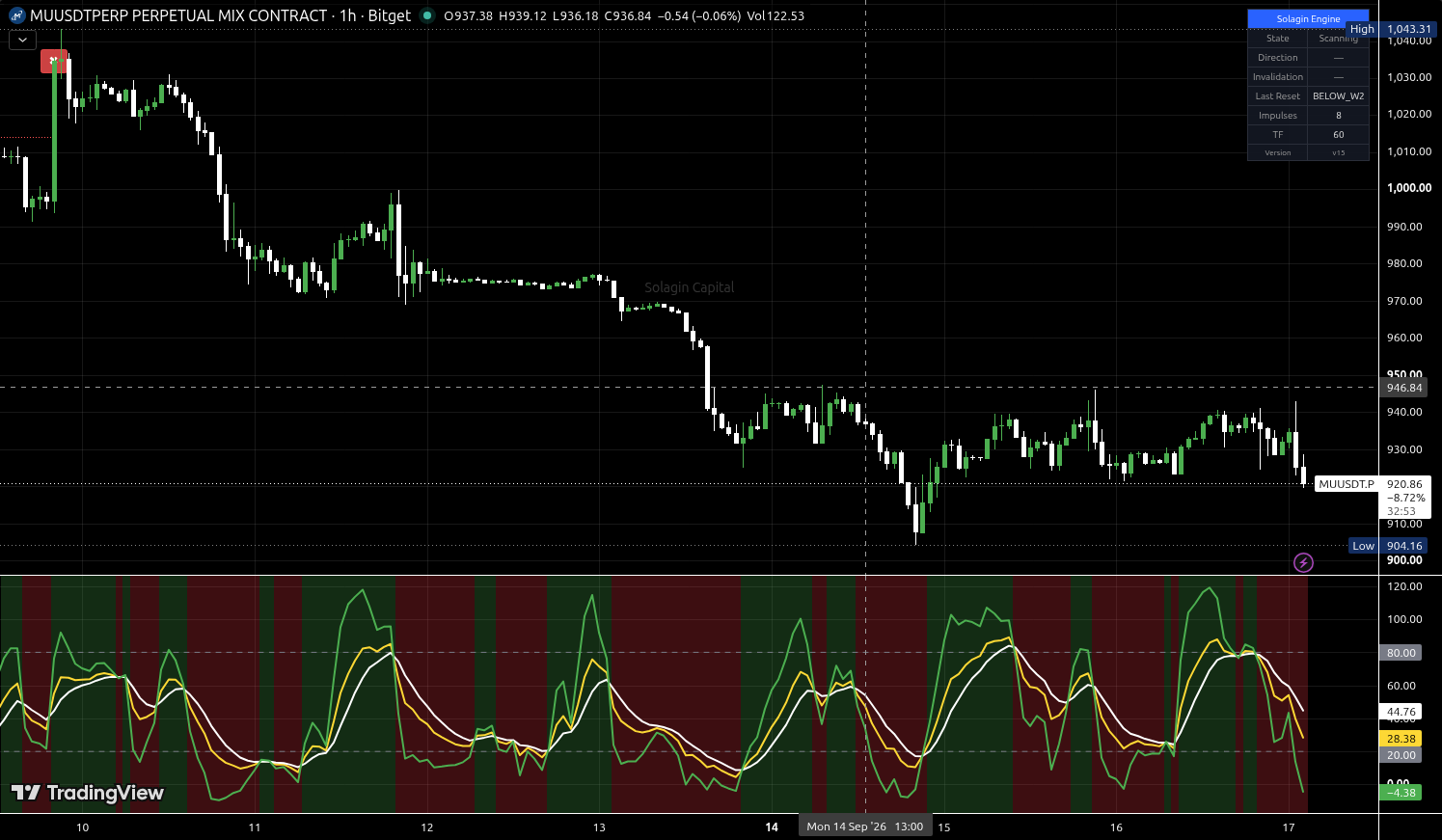Click the BELOW_W2 value cell
1442x840 pixels.
click(1338, 96)
